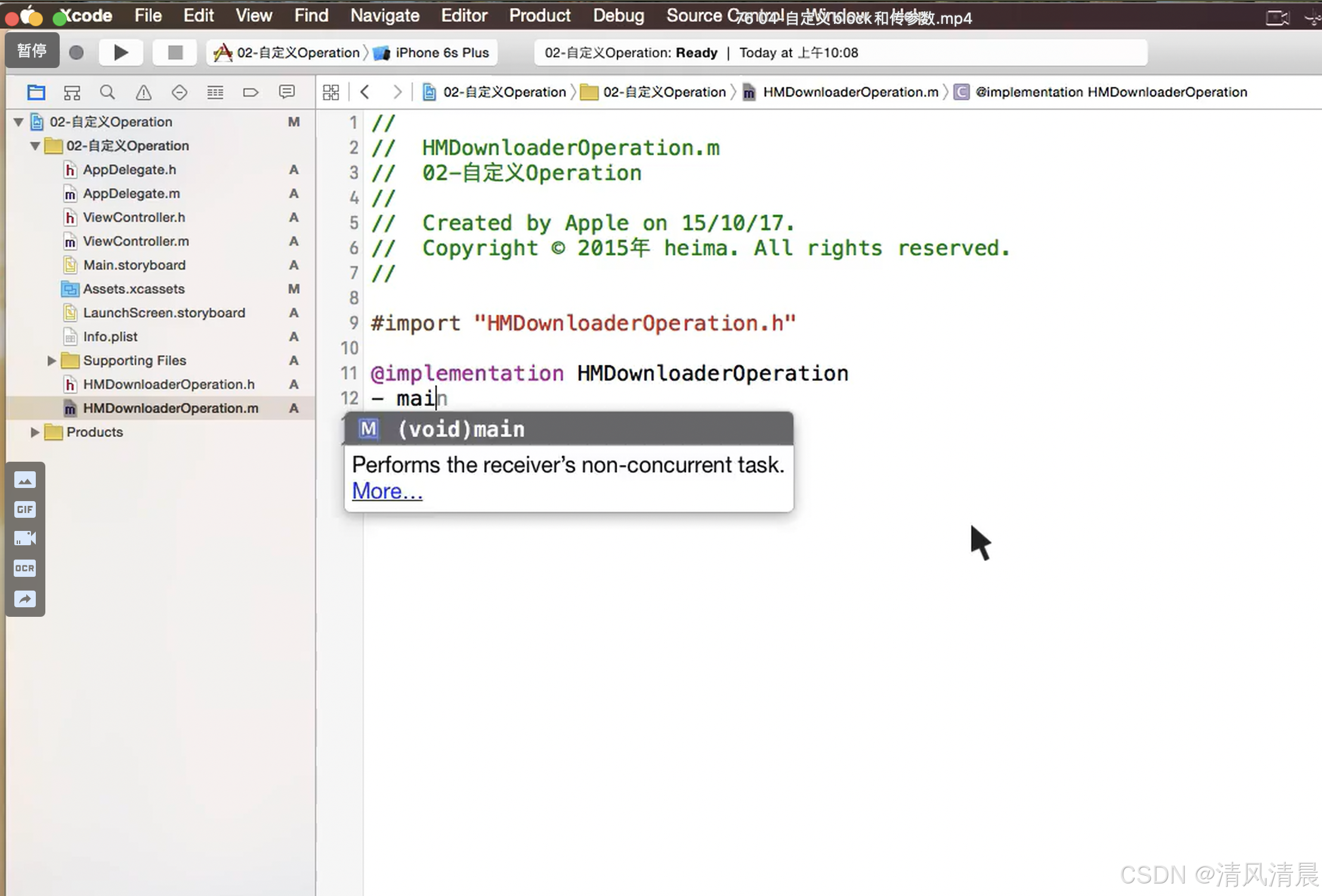Screen dimensions: 1322x896
Task: Open the Navigate menu
Action: [385, 16]
